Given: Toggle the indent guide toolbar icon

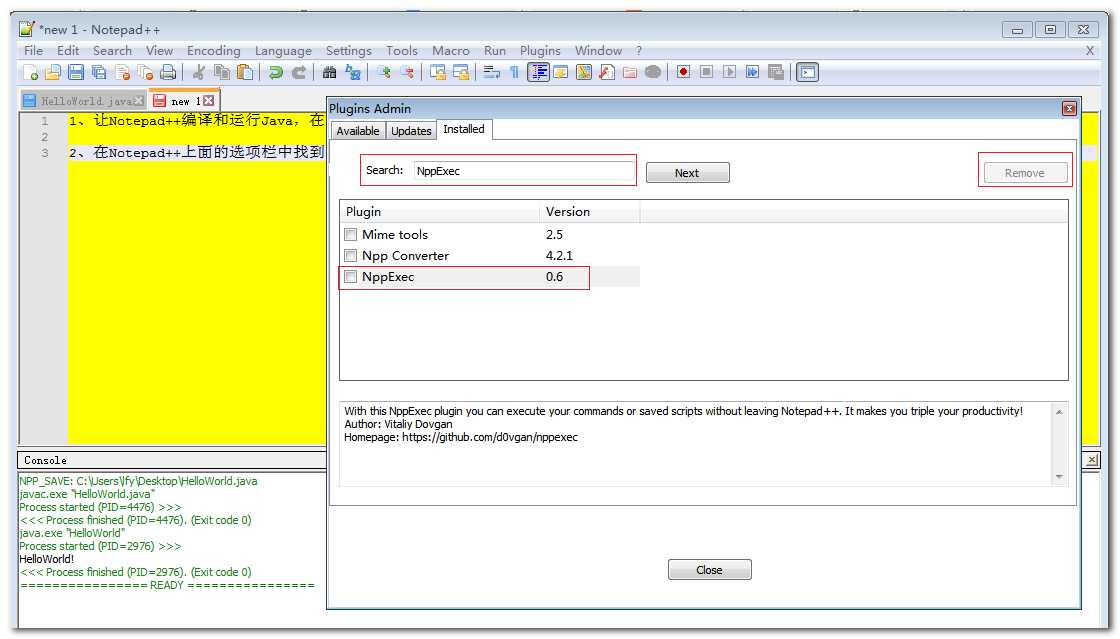Looking at the screenshot, I should point(538,72).
